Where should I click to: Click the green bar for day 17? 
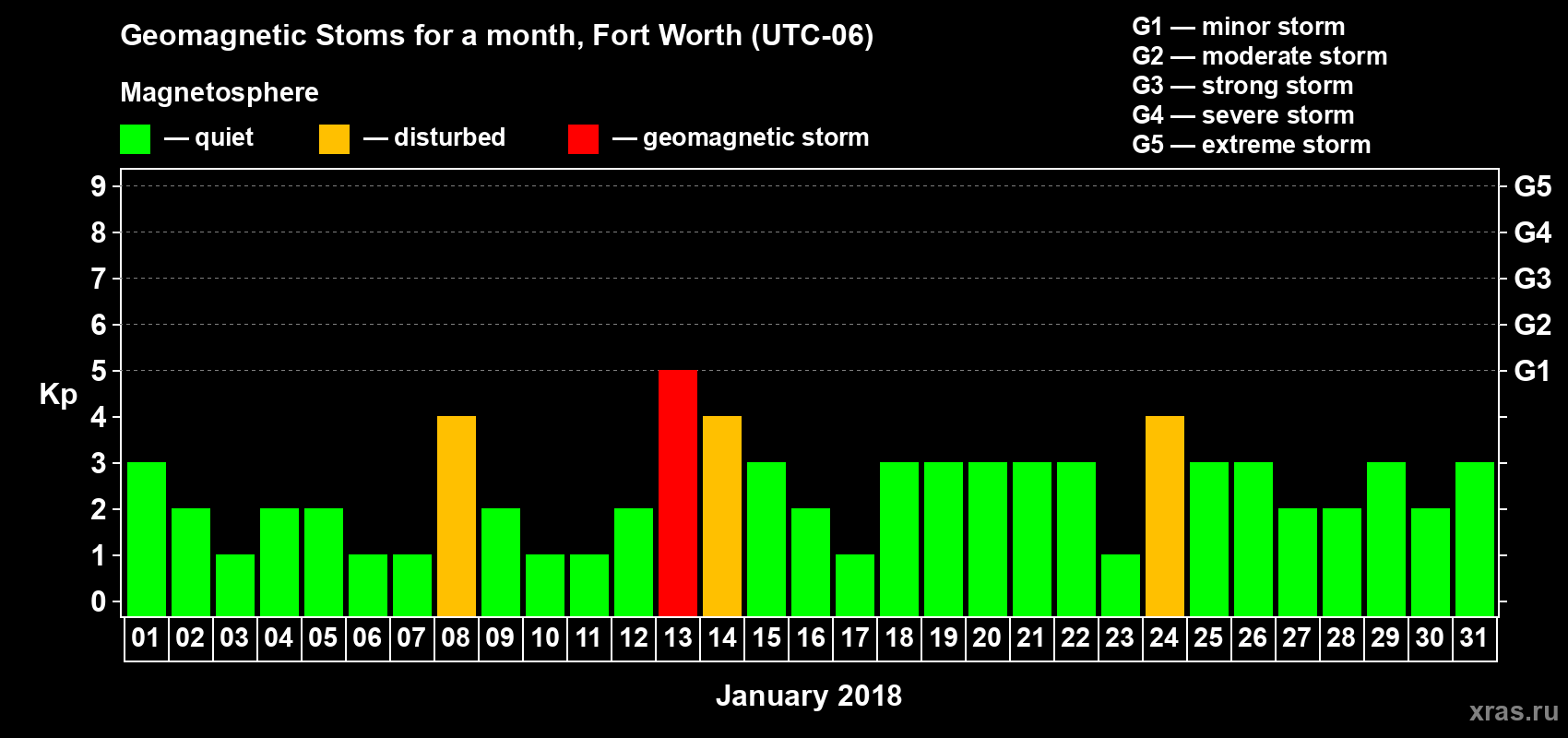(x=855, y=585)
